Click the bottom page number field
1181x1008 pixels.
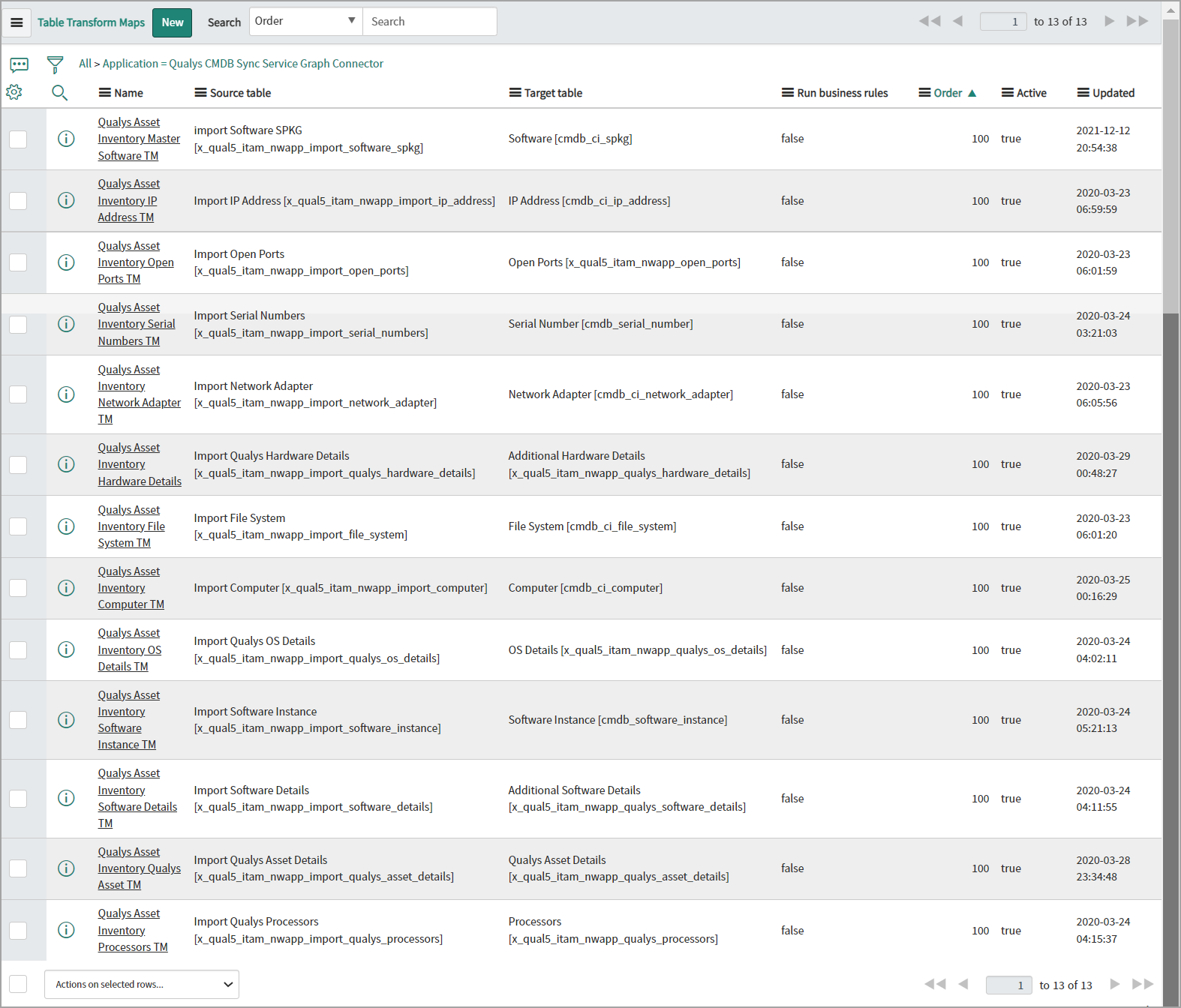[x=1008, y=985]
